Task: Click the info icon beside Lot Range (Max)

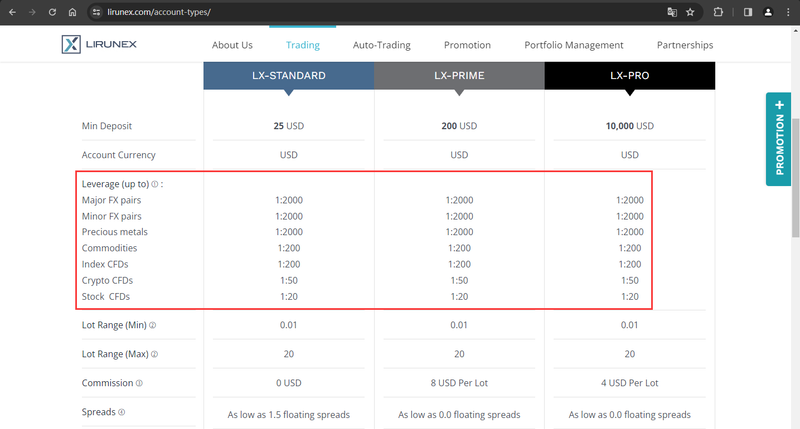Action: tap(154, 354)
